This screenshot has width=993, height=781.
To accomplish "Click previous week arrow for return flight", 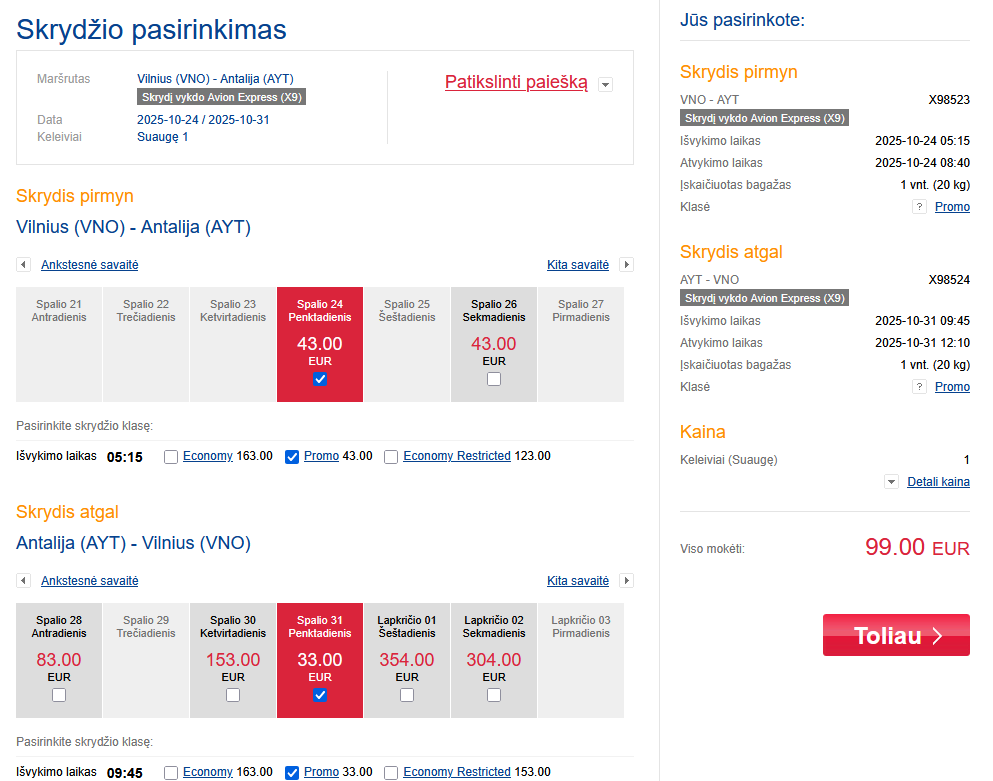I will click(x=23, y=581).
